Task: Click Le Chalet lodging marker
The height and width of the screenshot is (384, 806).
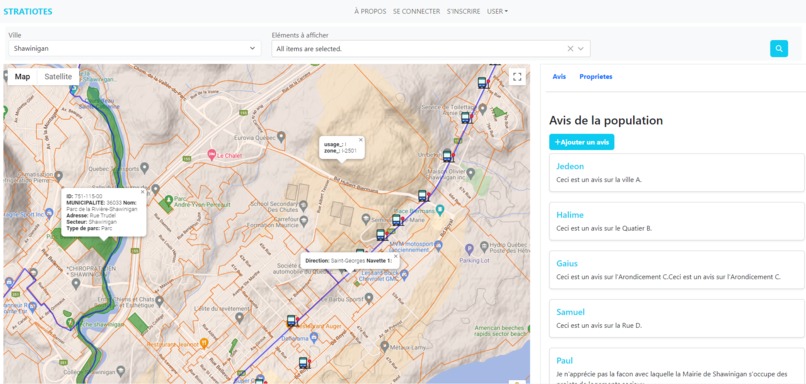Action: pos(211,154)
